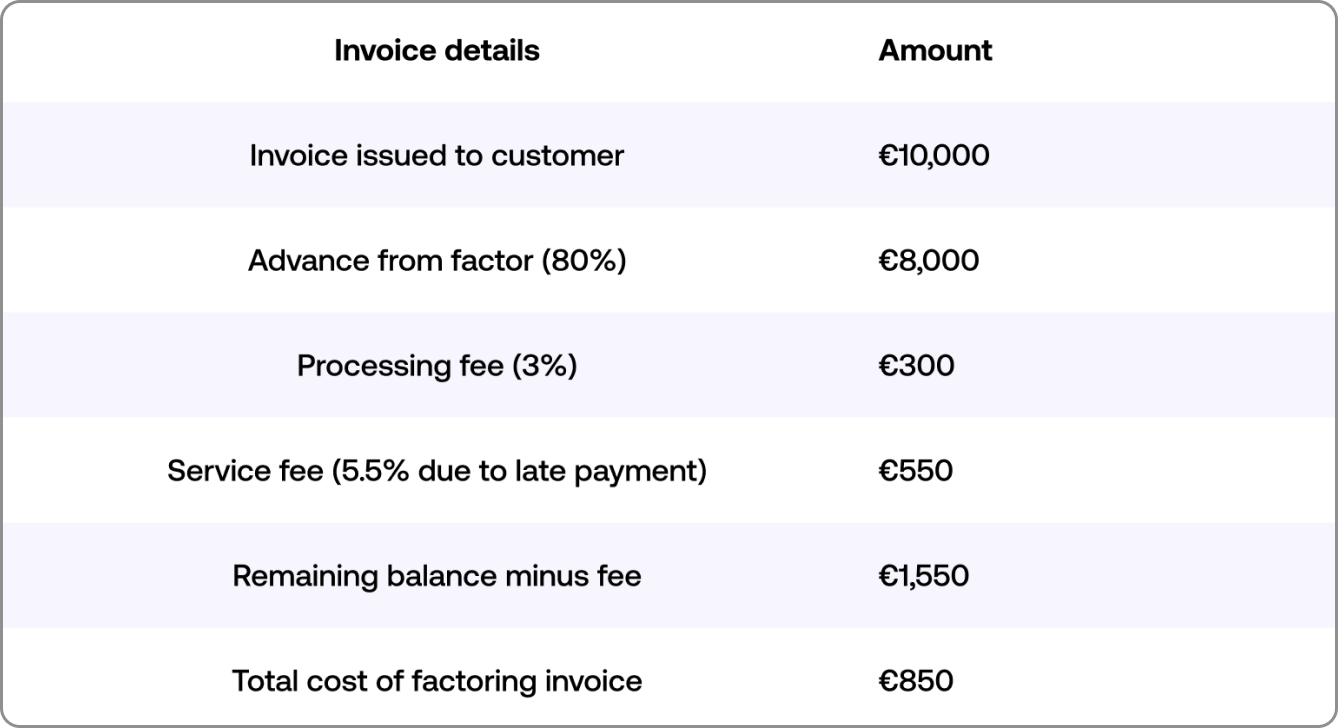Click the "Service fee" row label

(x=245, y=471)
